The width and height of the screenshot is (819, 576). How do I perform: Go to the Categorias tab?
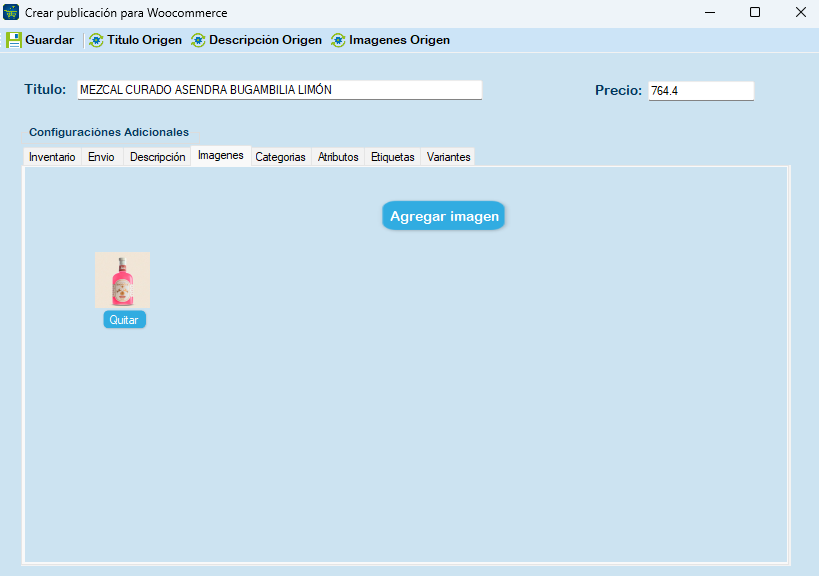[x=280, y=157]
